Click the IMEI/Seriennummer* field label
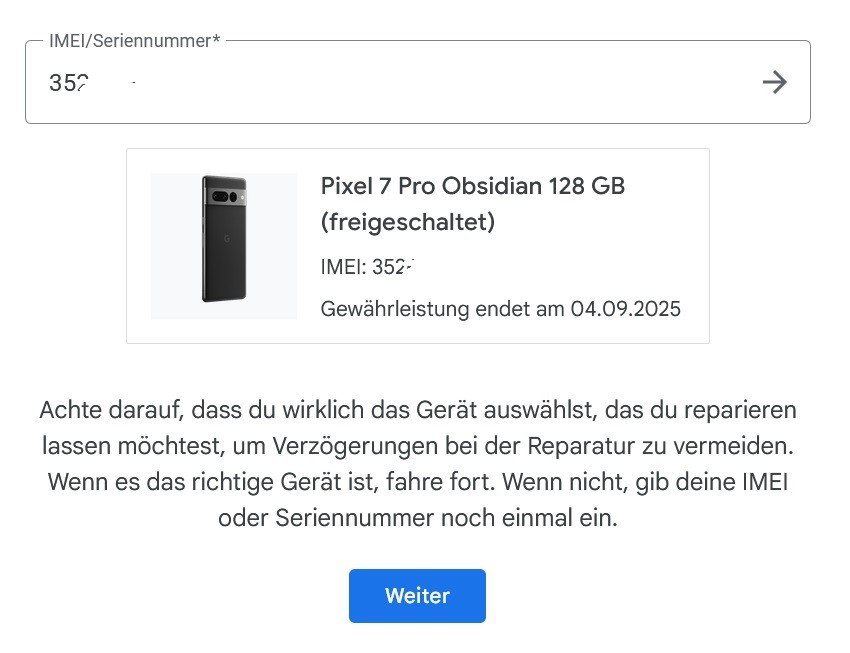 (x=134, y=41)
